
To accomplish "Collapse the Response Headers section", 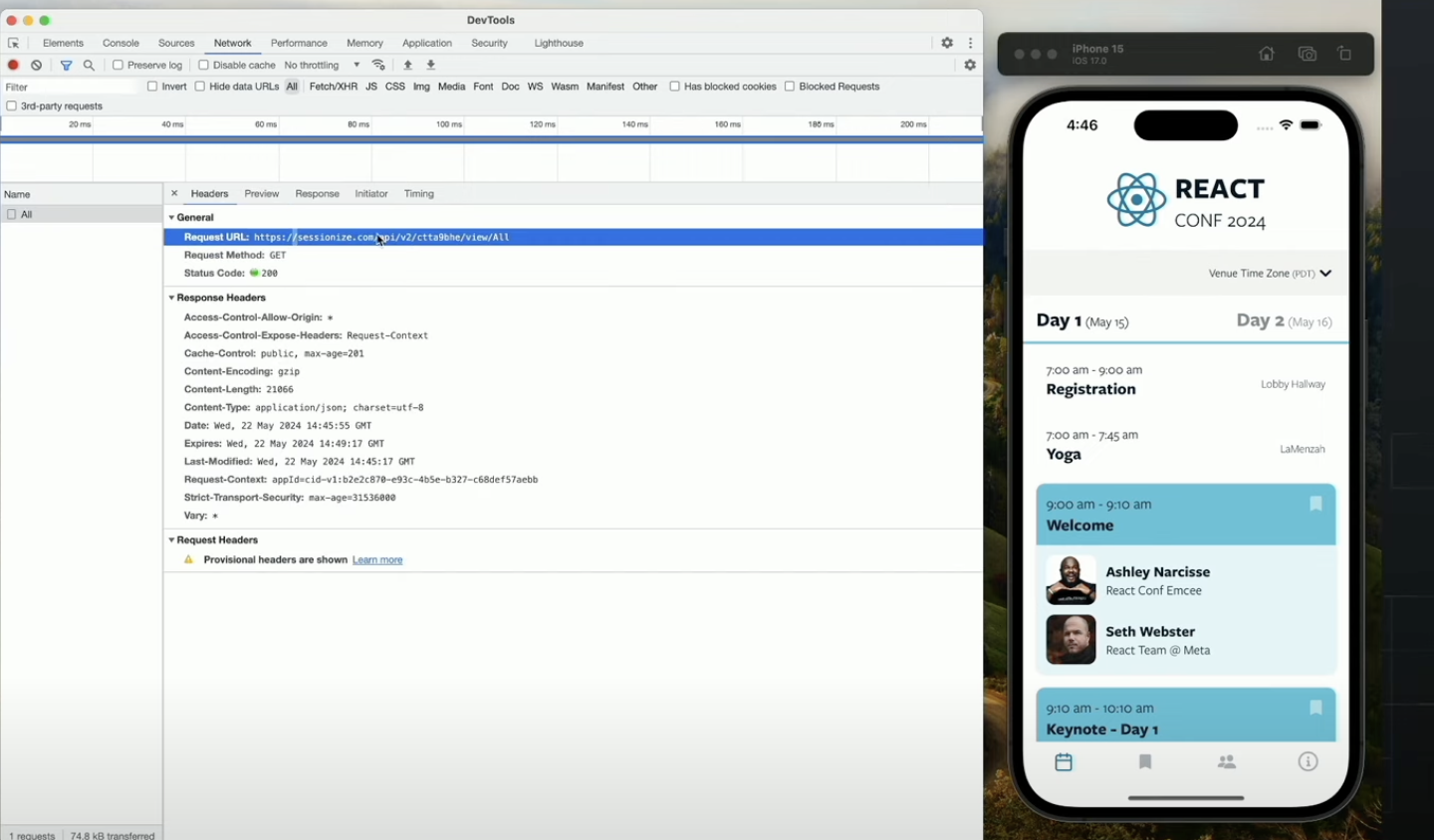I will (170, 297).
